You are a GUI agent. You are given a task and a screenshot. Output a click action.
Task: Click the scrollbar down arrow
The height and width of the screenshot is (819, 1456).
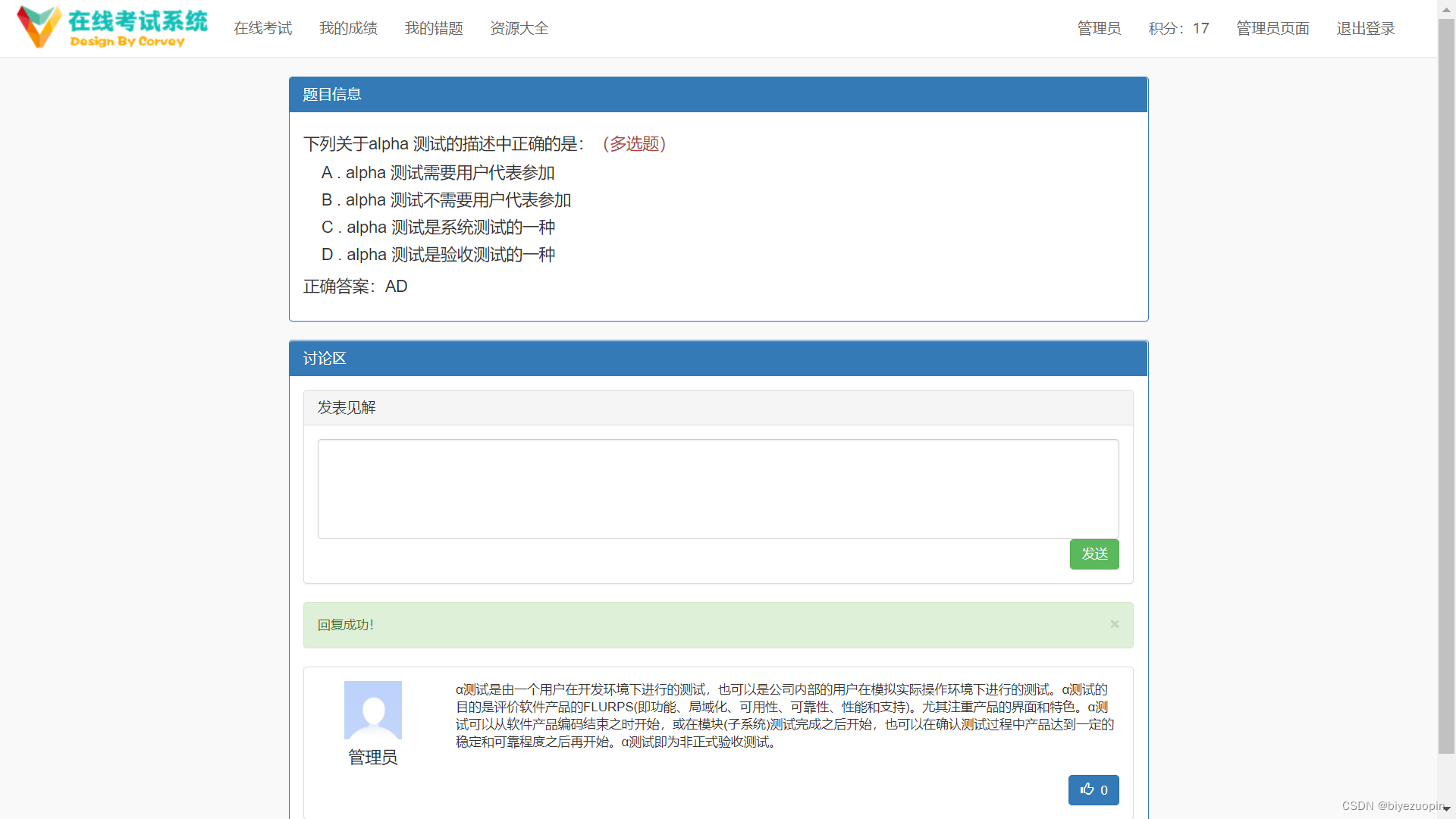(x=1447, y=810)
